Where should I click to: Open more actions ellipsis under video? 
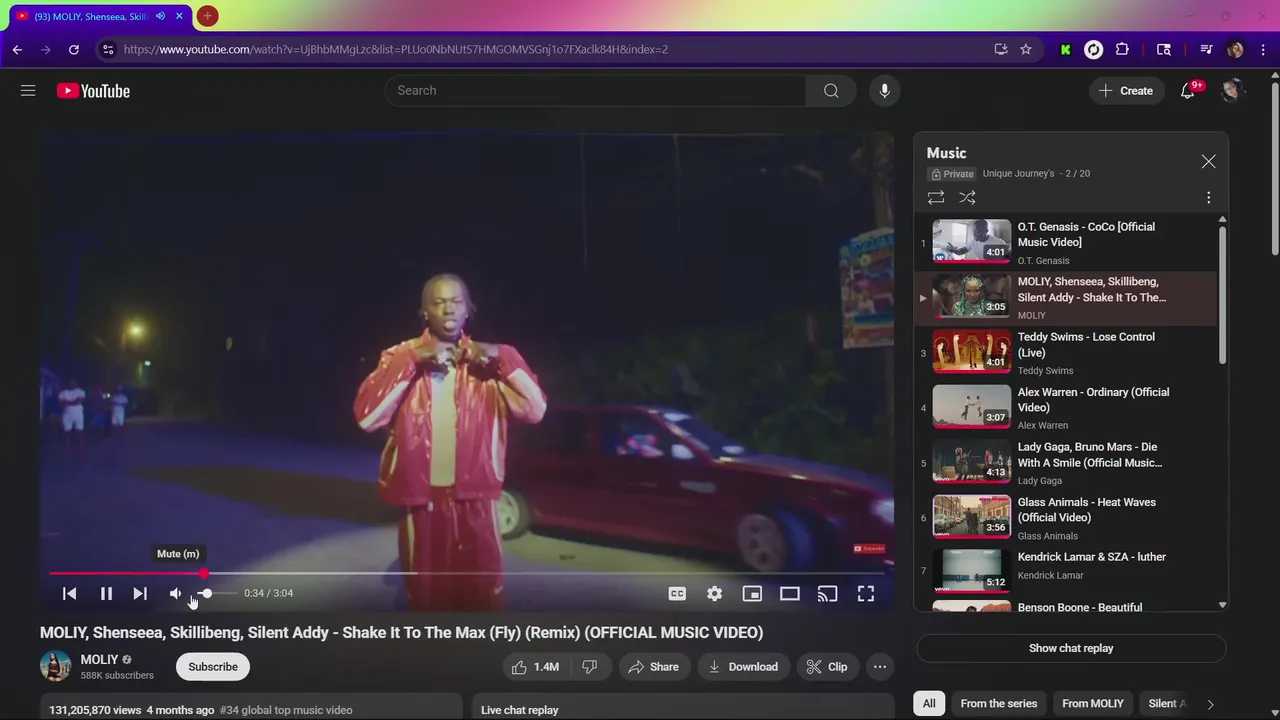880,667
